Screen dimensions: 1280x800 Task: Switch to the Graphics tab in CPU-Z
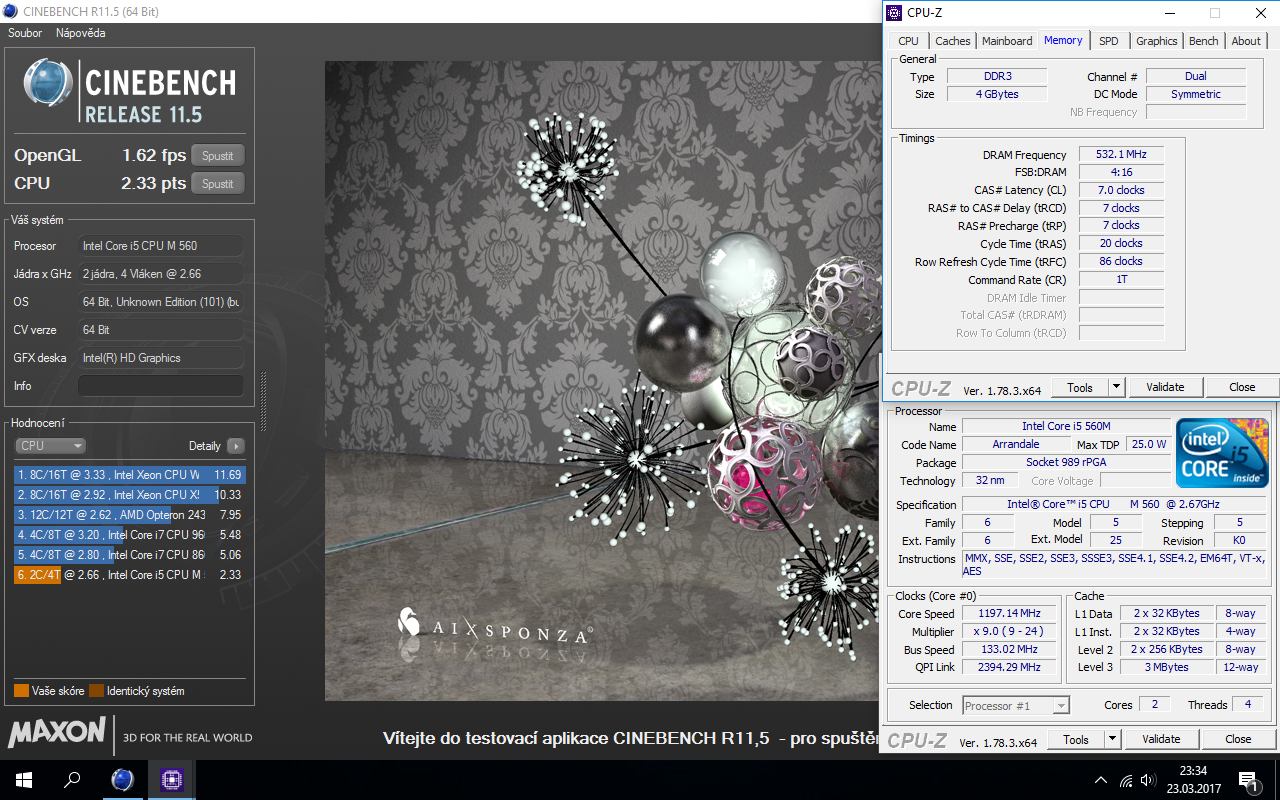(1157, 41)
